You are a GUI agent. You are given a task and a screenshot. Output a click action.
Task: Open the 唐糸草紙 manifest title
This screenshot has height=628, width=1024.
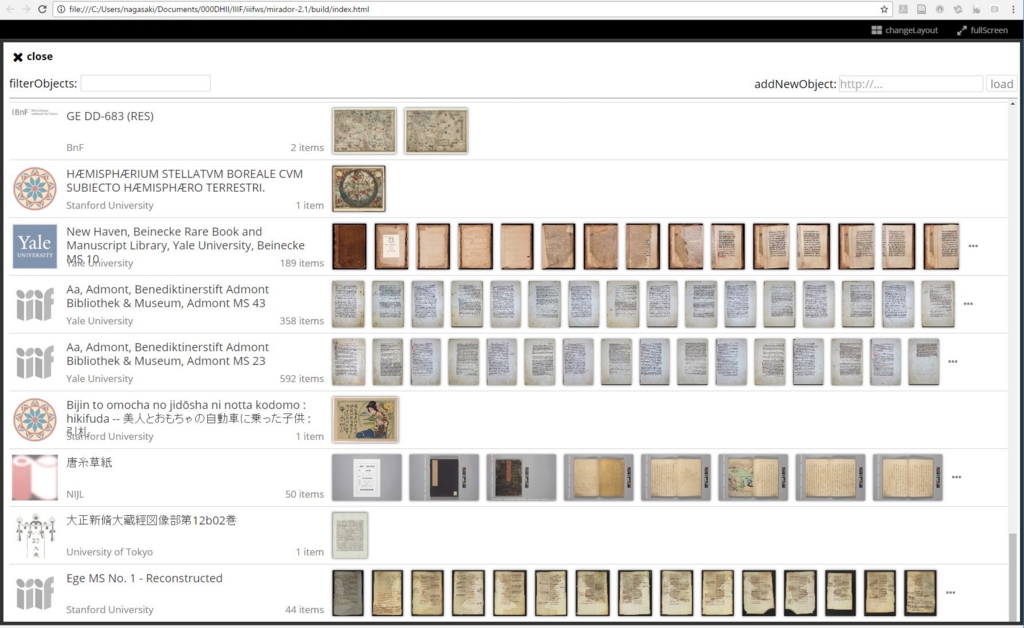tap(89, 462)
